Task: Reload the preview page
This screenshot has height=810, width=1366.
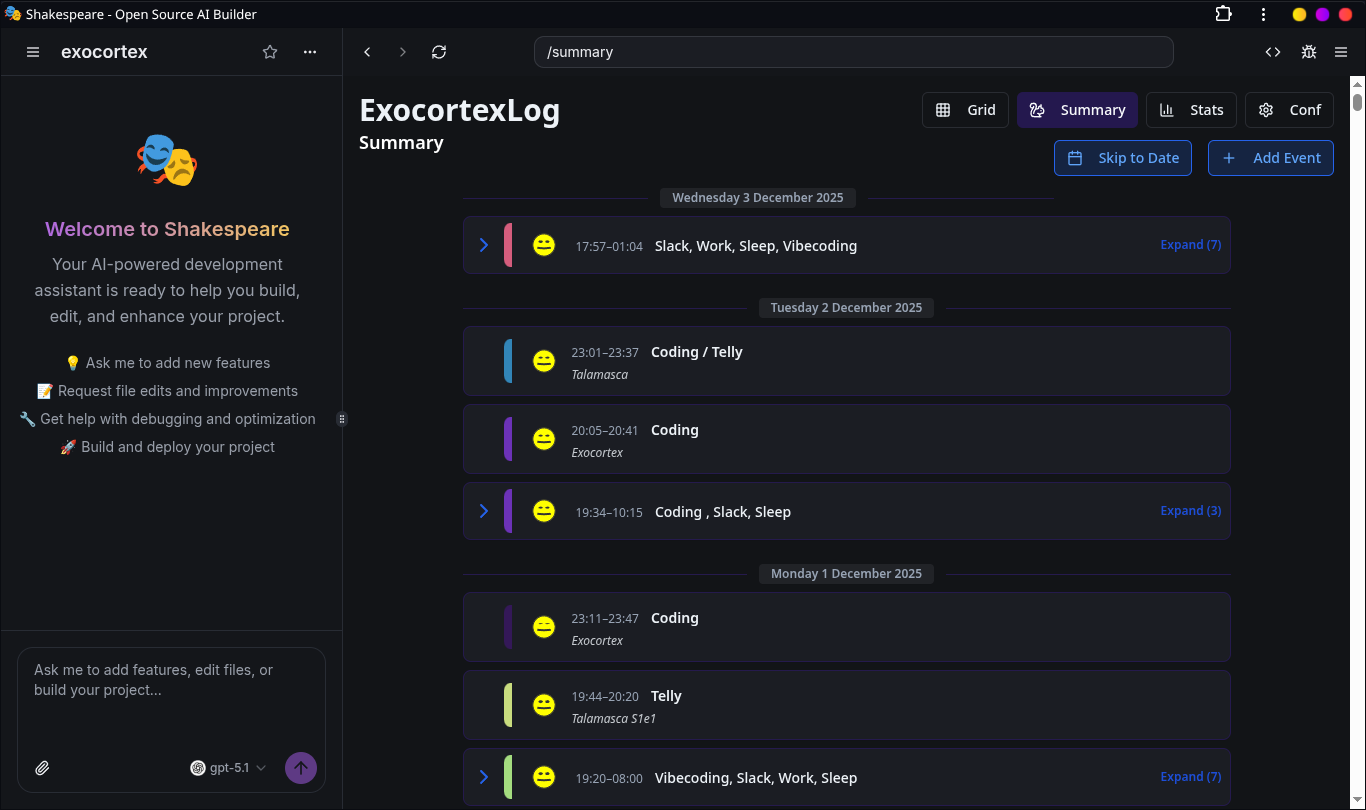Action: click(439, 52)
